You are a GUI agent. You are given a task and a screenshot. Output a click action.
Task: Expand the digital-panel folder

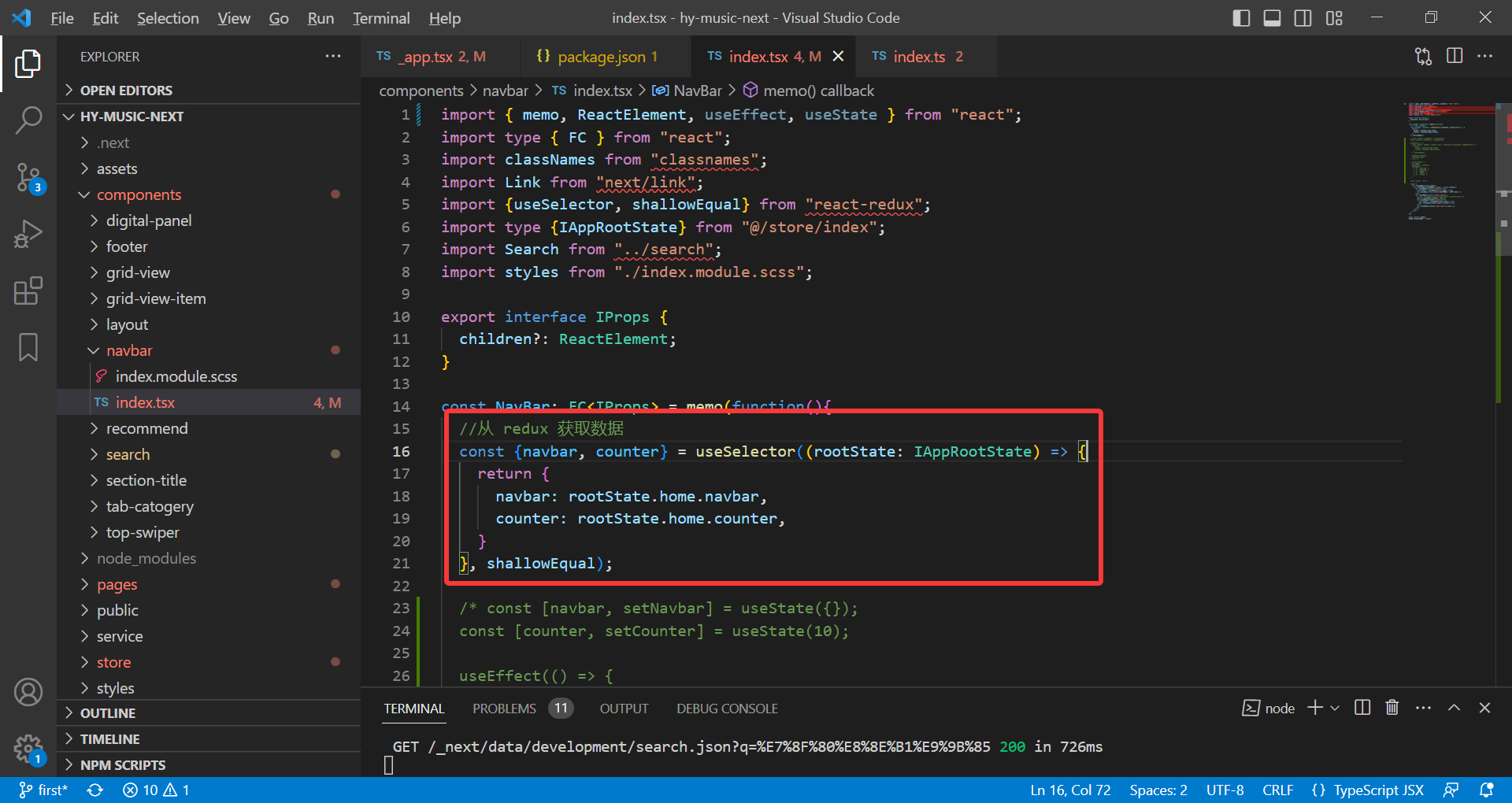pyautogui.click(x=209, y=220)
